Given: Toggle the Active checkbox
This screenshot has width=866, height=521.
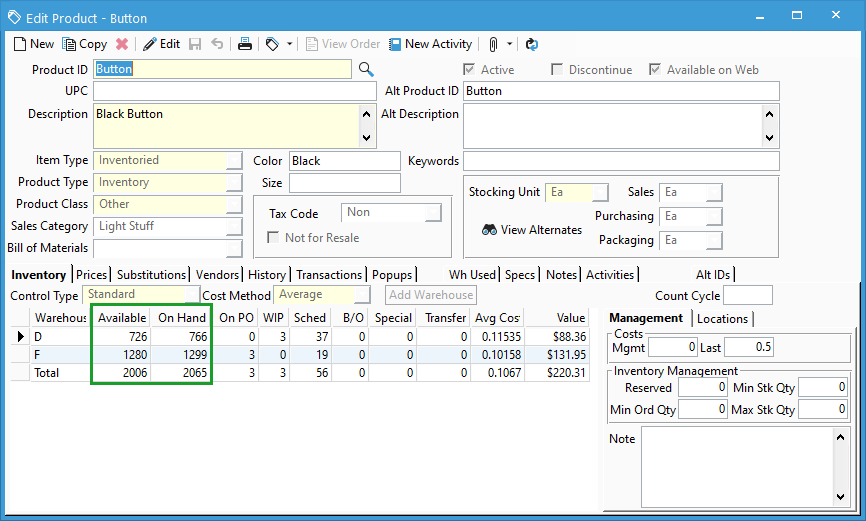Looking at the screenshot, I should (x=469, y=70).
